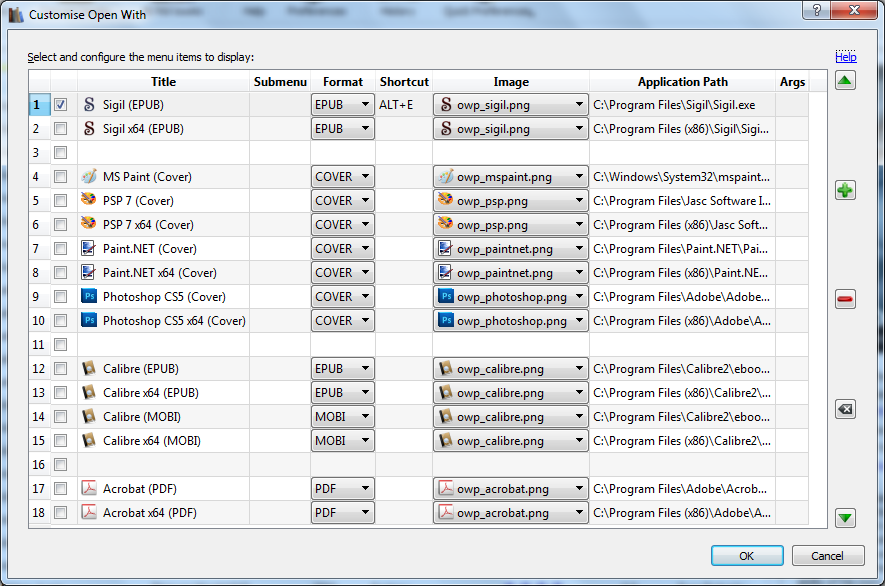Screen dimensions: 885x586
Task: Check the Photoshop CS5 (Cover) checkbox
Action: 60,296
